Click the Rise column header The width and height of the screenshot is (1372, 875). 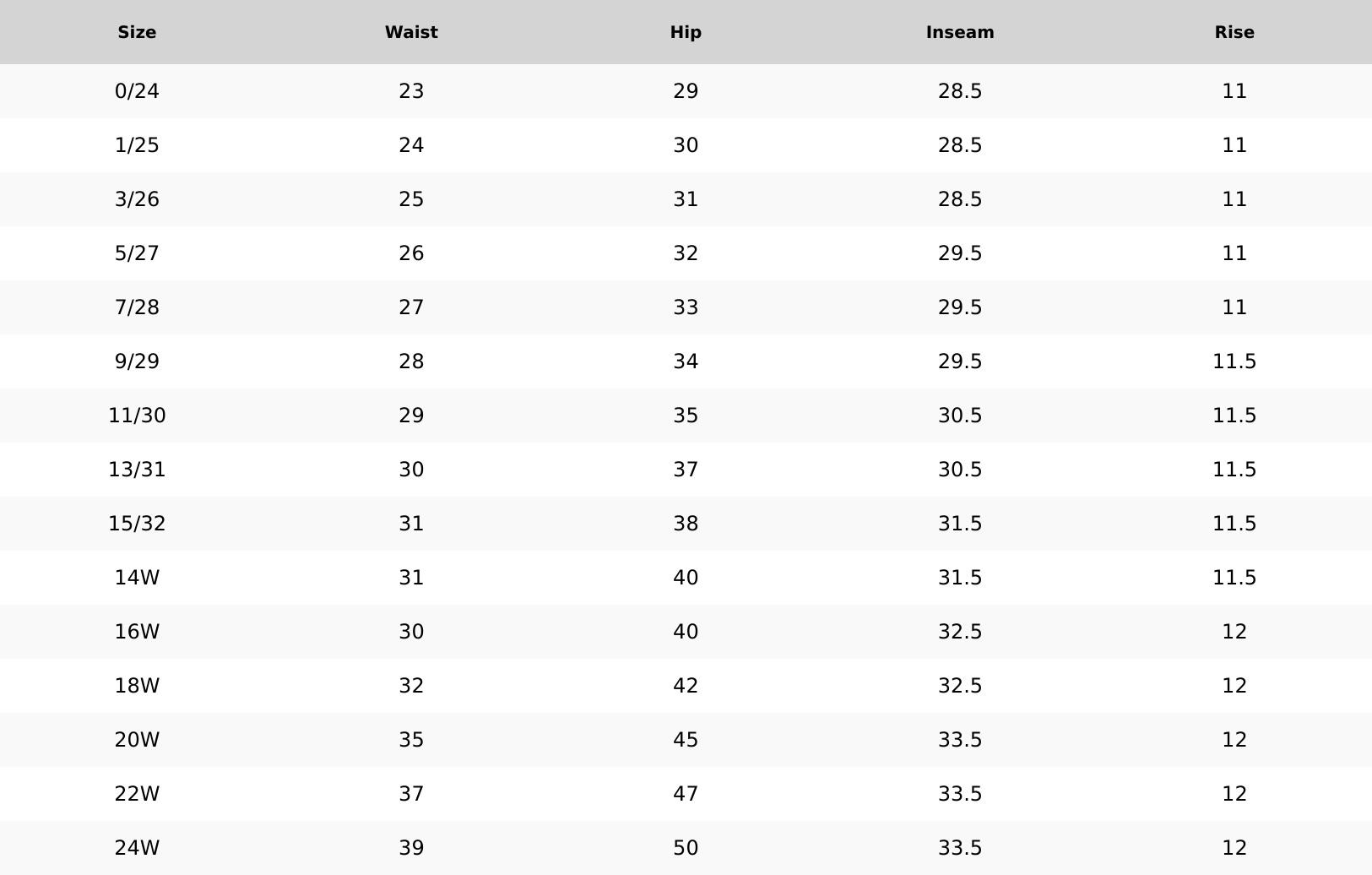click(1234, 32)
